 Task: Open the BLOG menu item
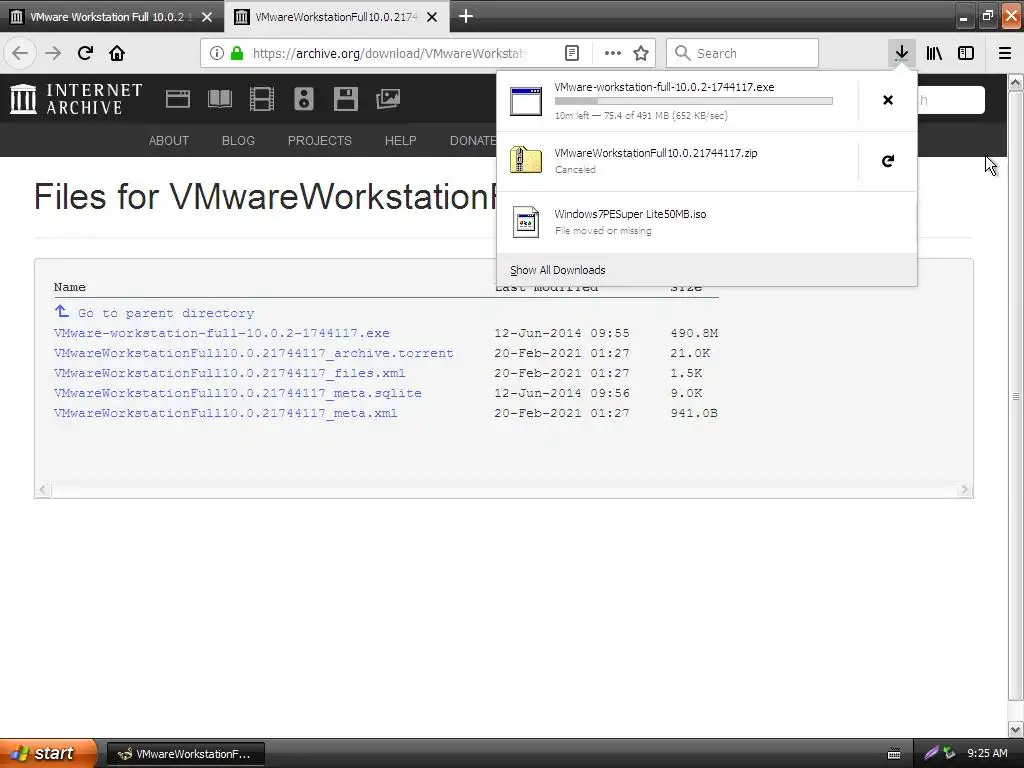(x=238, y=140)
